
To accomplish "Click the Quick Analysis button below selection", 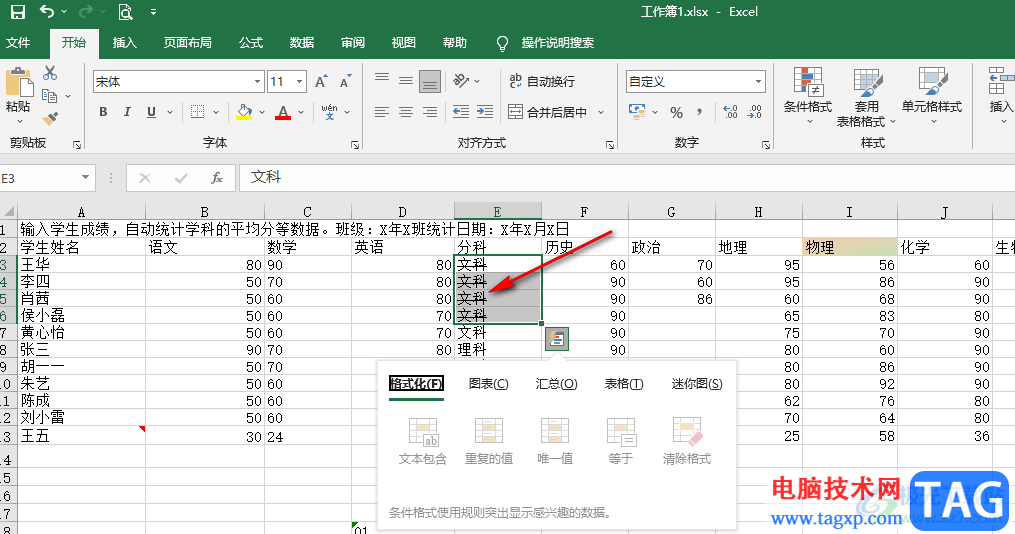I will coord(557,339).
